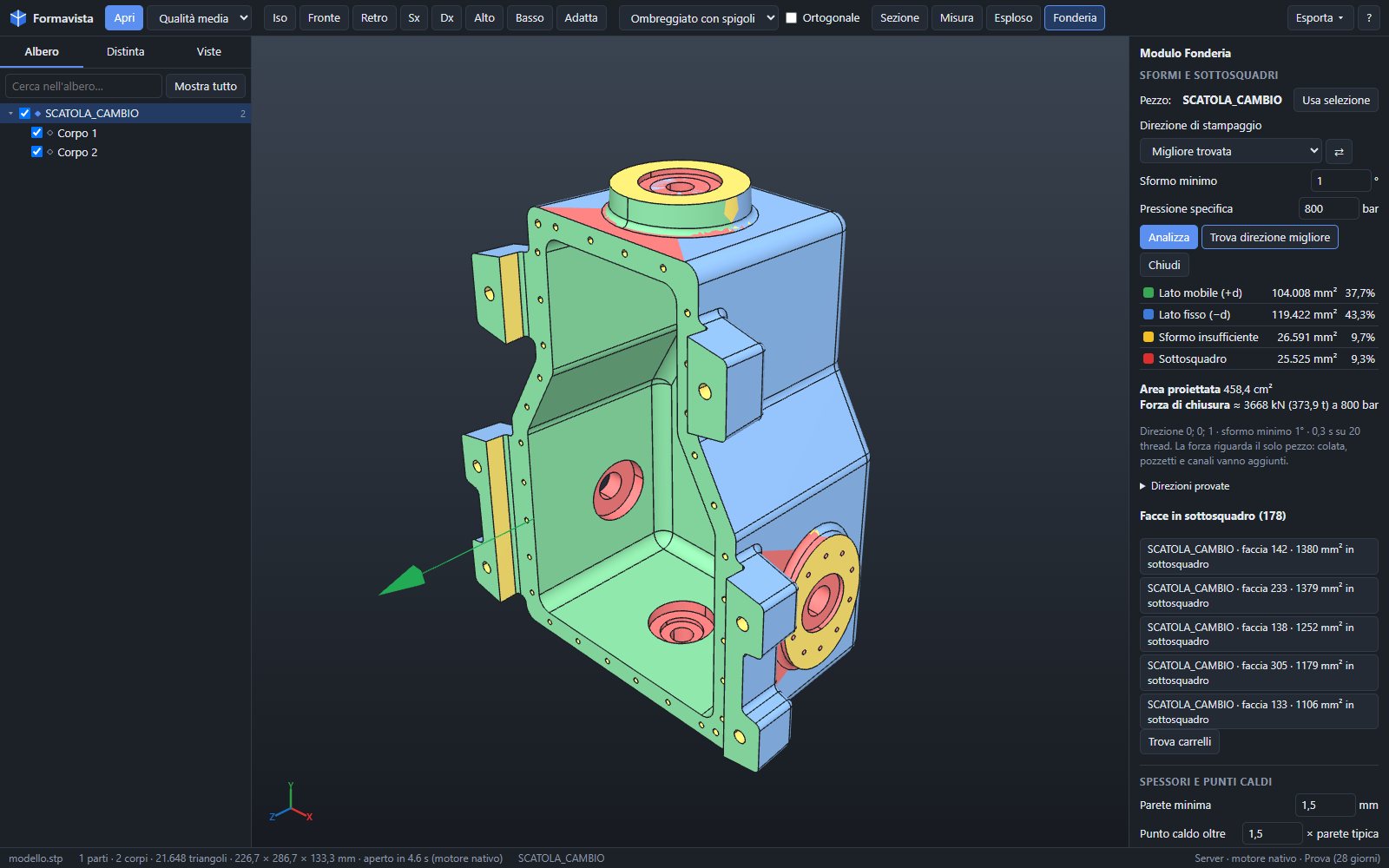1389x868 pixels.
Task: Open the Ombreggiato con spigoli render dropdown
Action: coord(699,17)
